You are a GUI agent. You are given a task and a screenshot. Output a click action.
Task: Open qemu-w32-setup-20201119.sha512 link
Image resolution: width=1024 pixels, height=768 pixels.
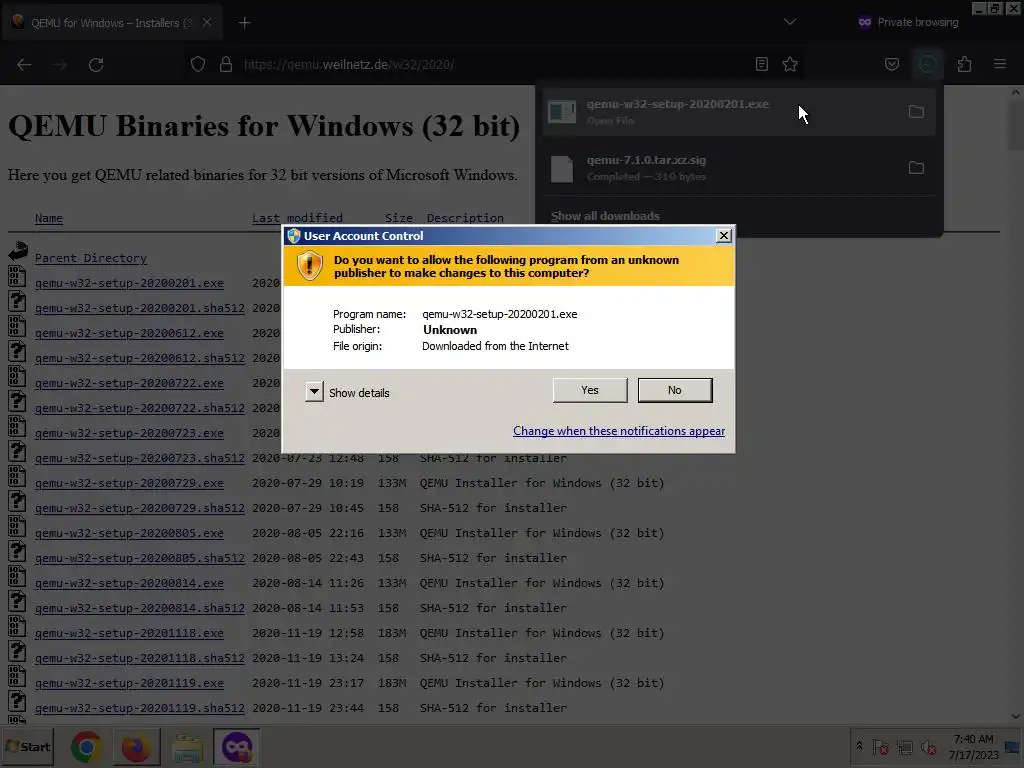(140, 708)
